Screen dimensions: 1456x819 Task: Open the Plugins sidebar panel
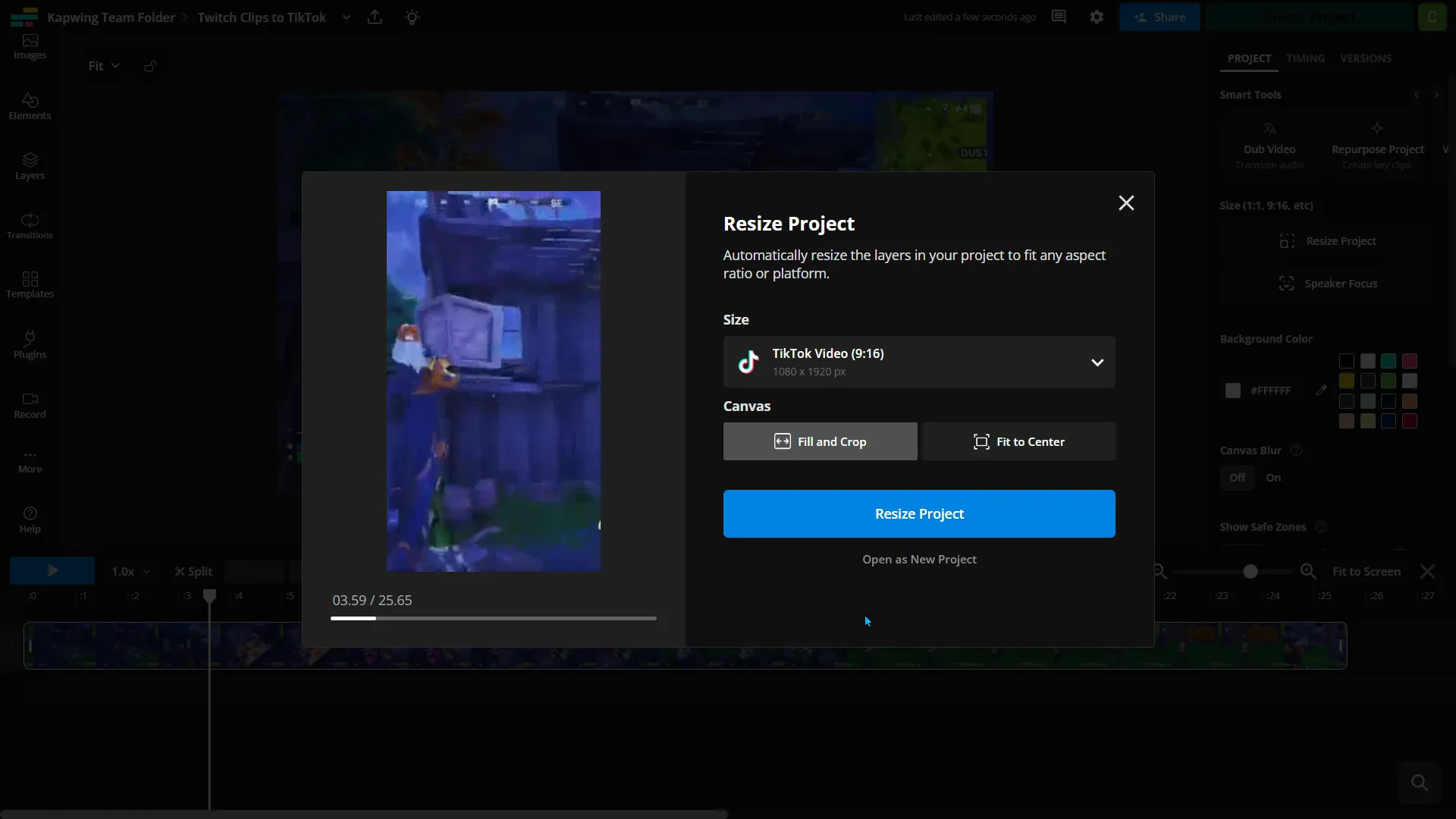[30, 345]
